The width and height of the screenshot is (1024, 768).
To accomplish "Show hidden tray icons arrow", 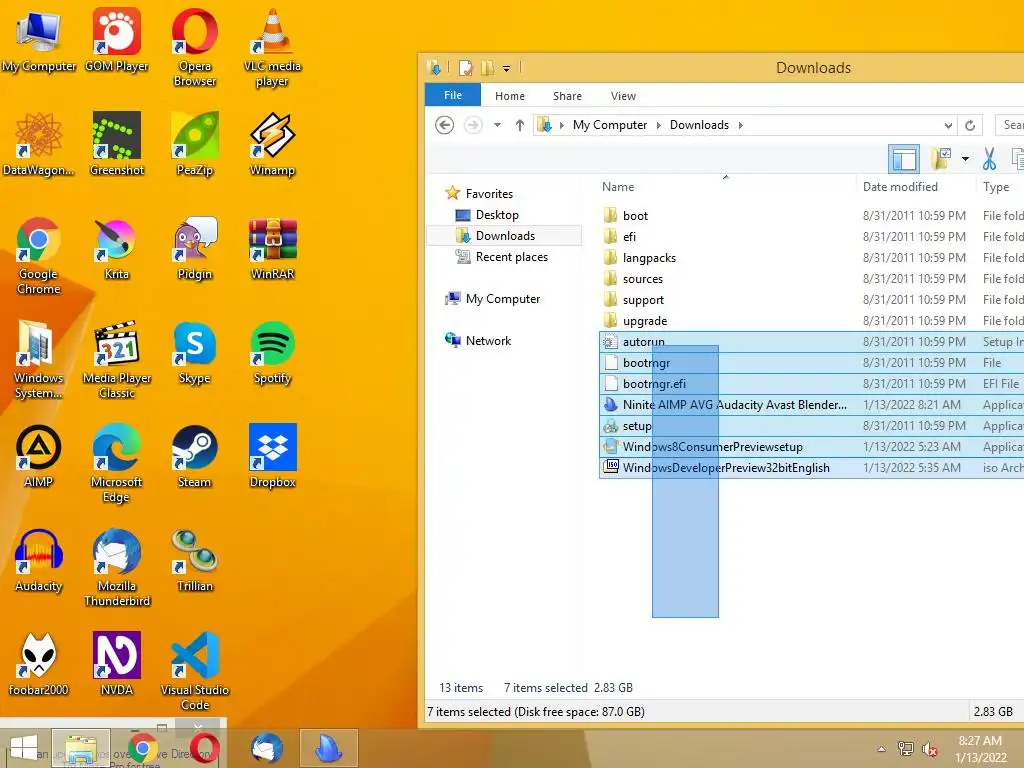I will point(881,749).
